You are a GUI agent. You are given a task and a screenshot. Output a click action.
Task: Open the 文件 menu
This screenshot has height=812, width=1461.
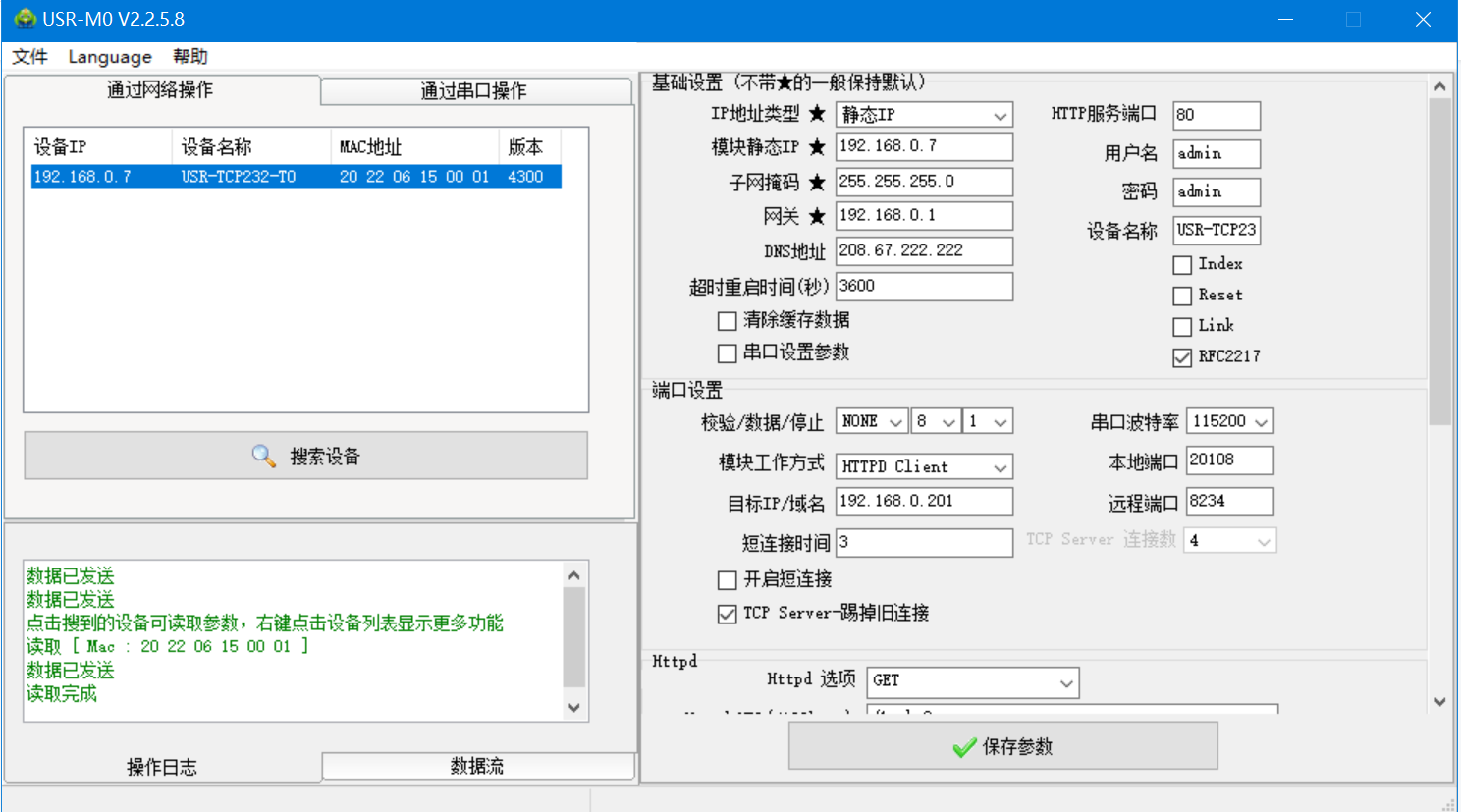click(29, 56)
